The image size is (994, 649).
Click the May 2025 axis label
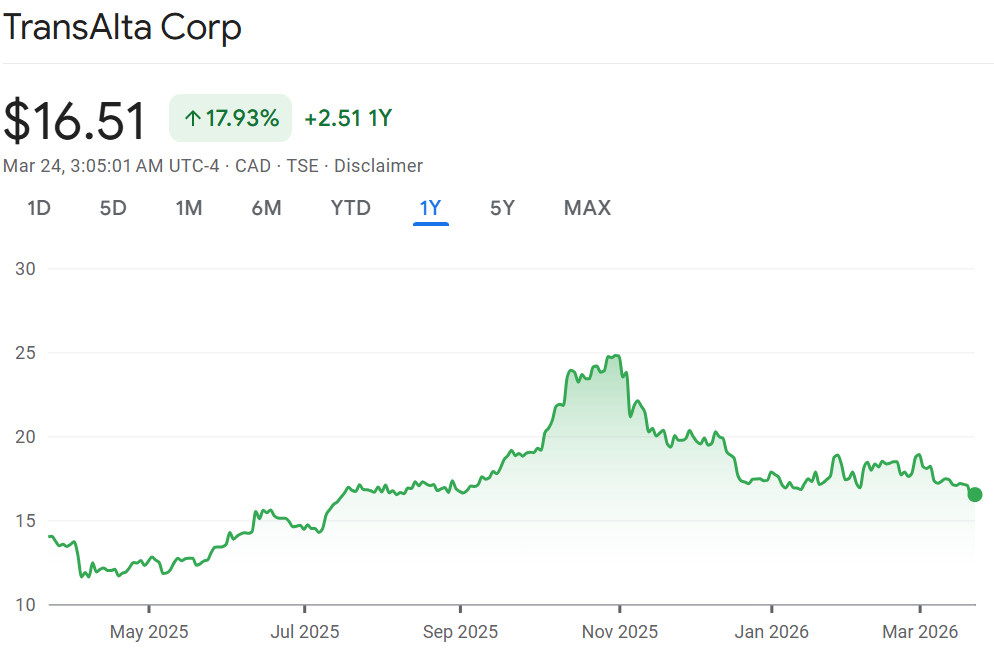point(149,632)
